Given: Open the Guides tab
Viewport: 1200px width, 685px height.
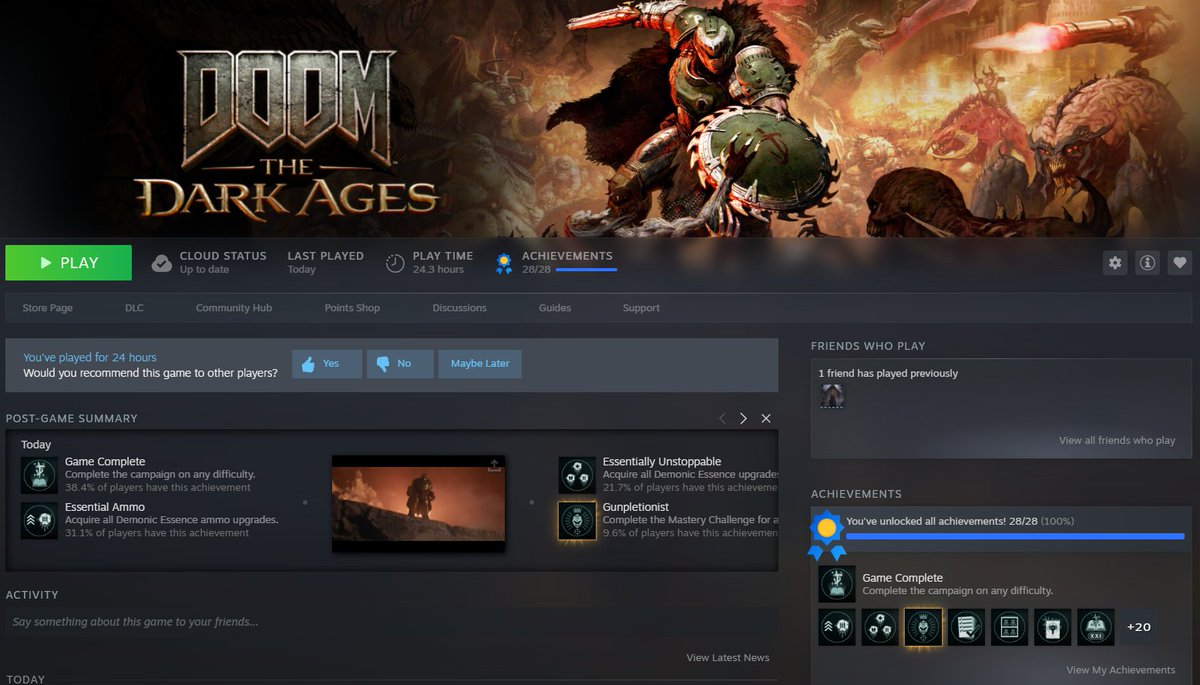Looking at the screenshot, I should [555, 308].
